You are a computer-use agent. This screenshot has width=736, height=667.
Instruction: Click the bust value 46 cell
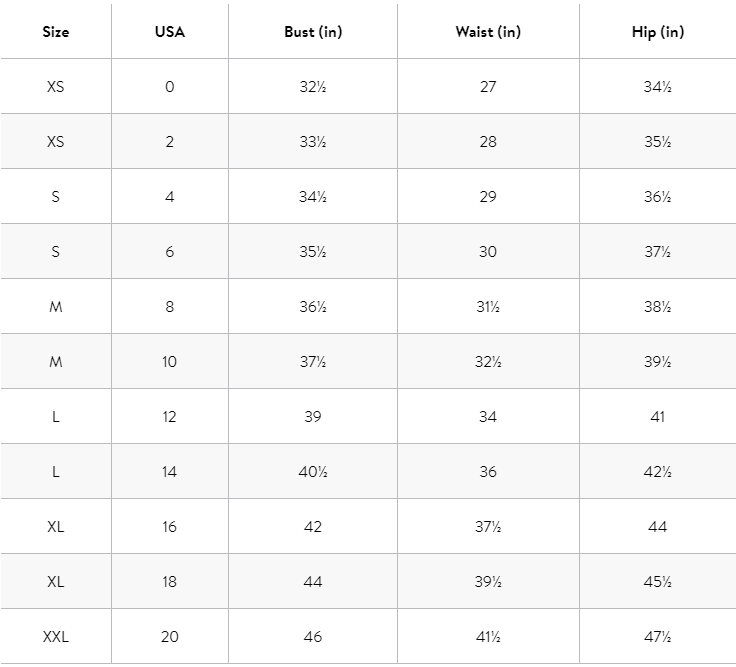(313, 636)
